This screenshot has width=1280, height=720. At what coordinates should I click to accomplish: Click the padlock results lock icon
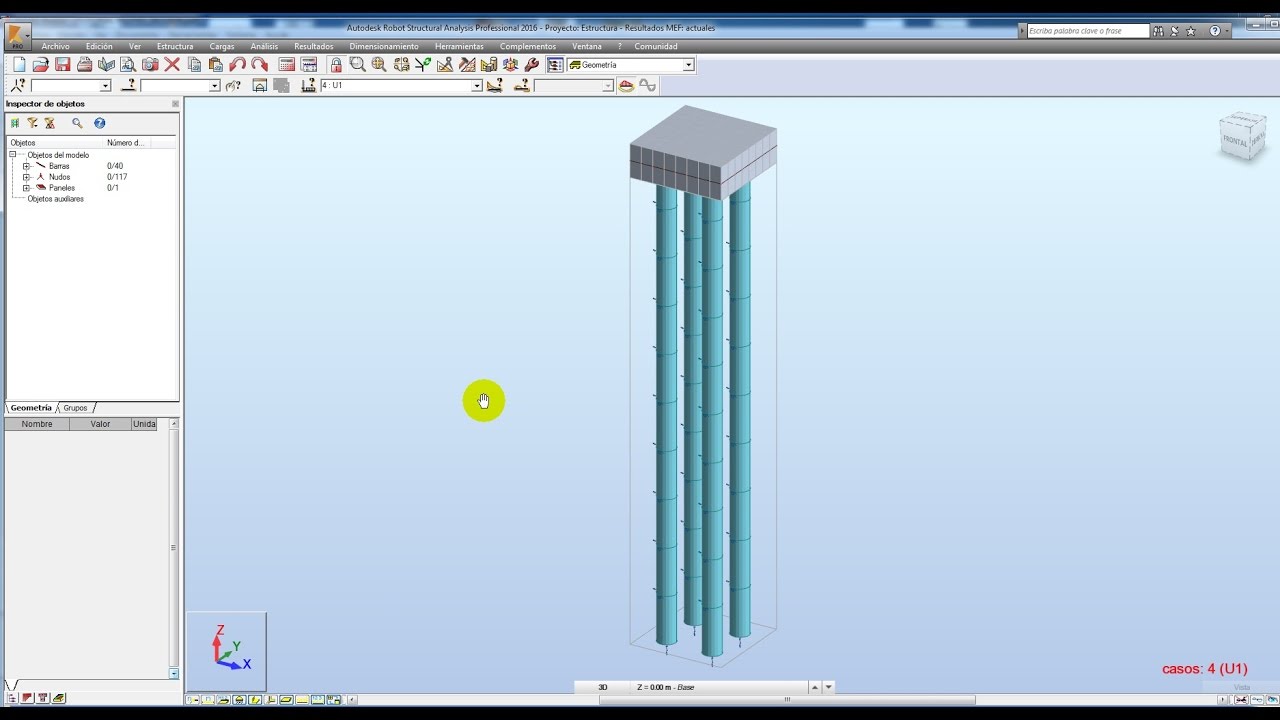(x=336, y=65)
